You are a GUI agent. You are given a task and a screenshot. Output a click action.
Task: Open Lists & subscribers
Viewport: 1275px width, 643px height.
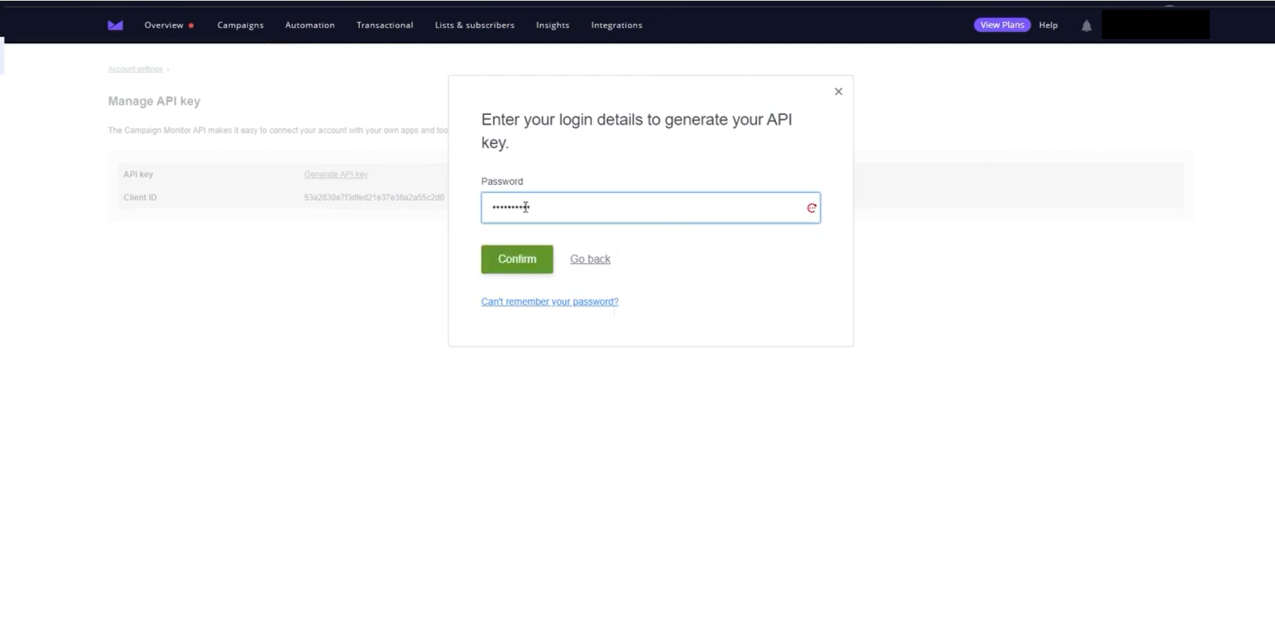click(x=474, y=25)
